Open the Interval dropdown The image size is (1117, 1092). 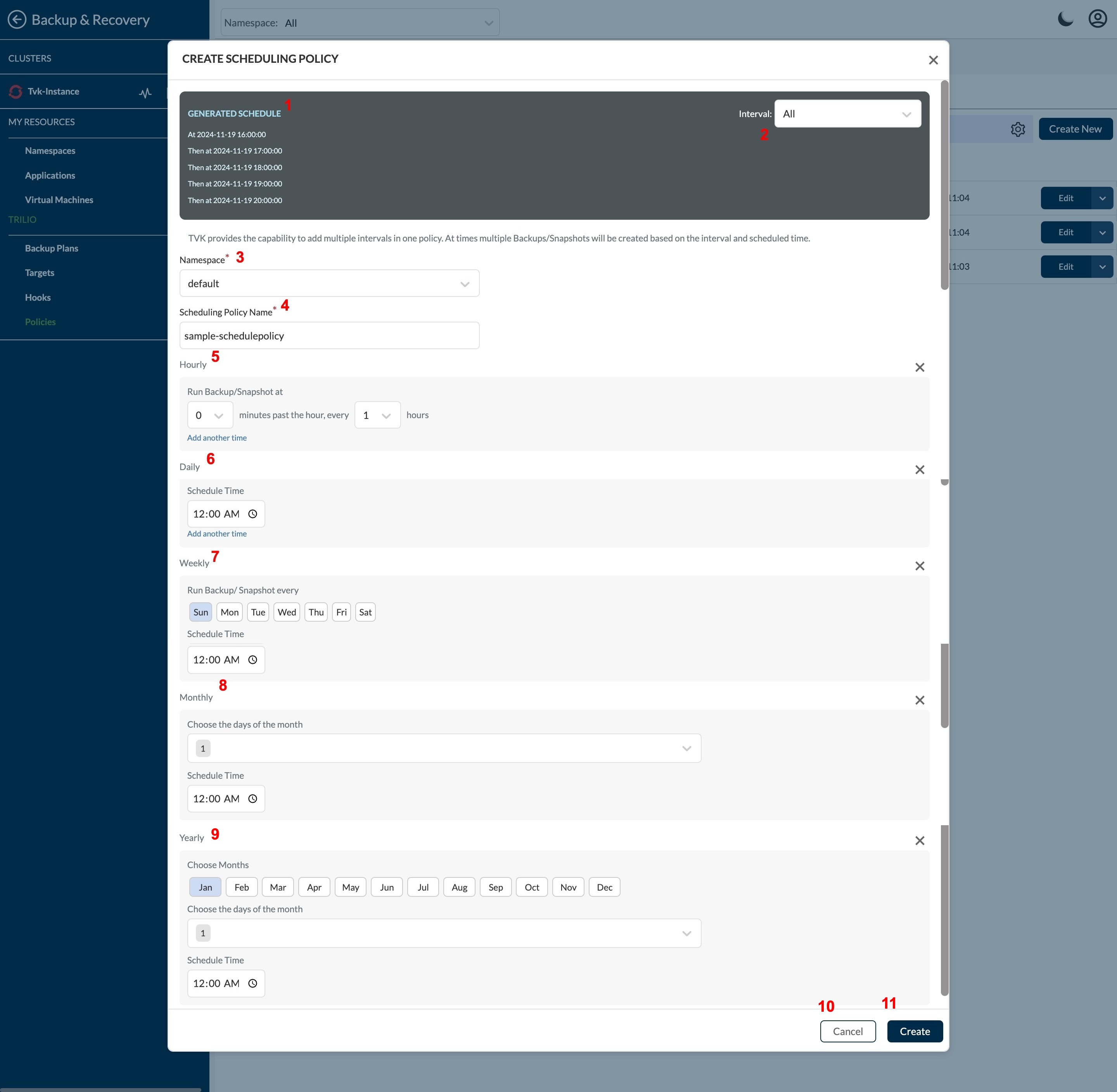coord(847,114)
